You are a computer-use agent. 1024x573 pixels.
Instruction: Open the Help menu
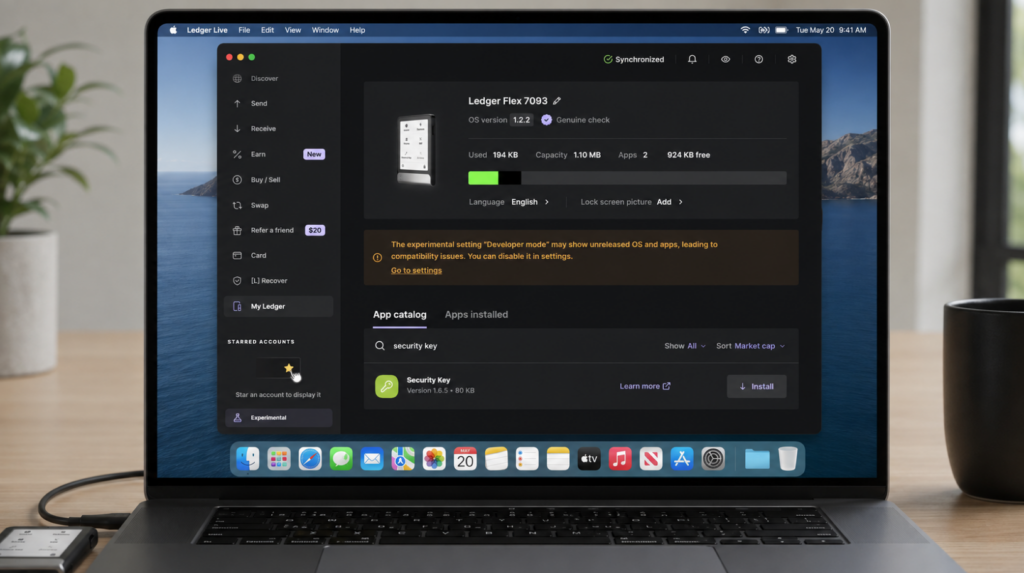point(357,30)
